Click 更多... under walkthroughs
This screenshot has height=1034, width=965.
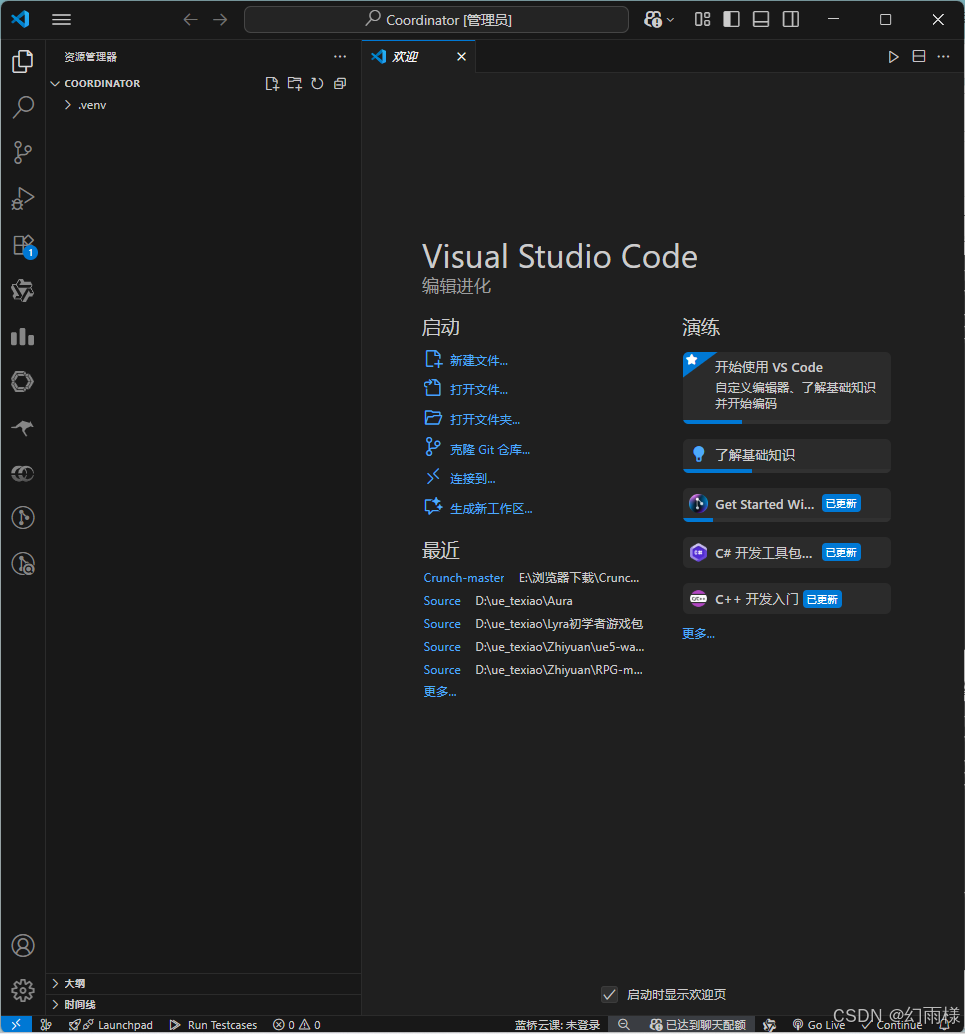(699, 634)
